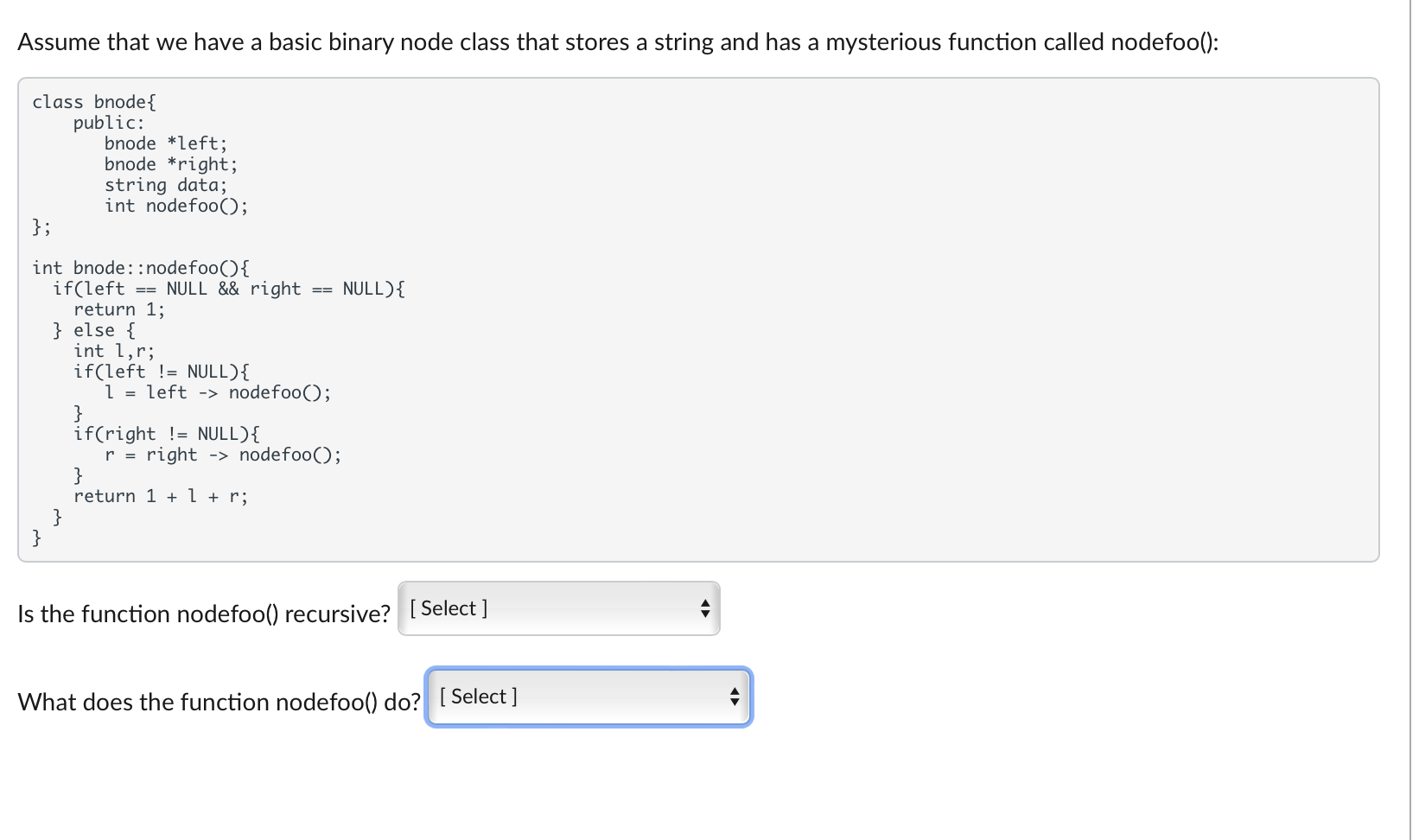
Task: Click the 'int bnode::nodefoo(){' definition line
Action: click(x=141, y=268)
